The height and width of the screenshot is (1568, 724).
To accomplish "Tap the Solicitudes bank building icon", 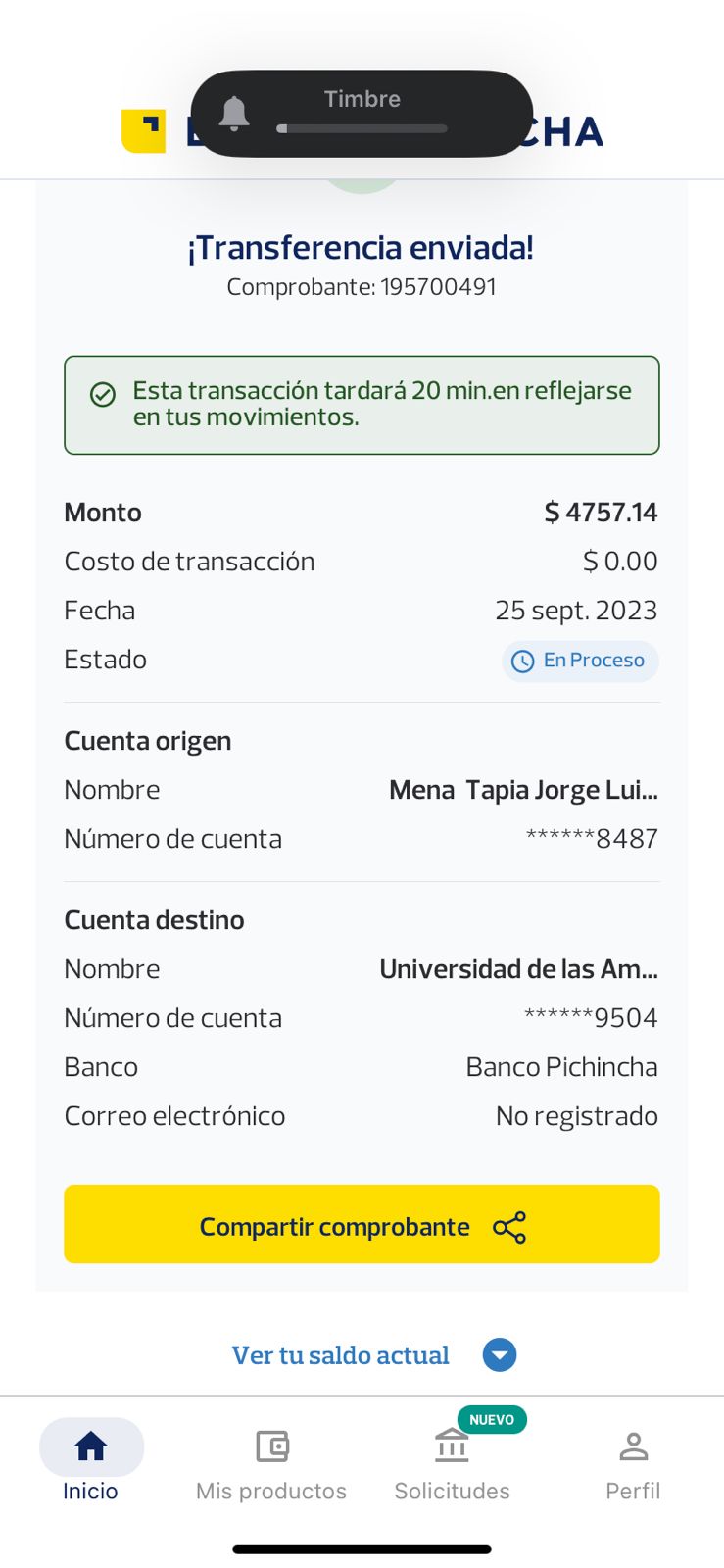I will pyautogui.click(x=452, y=1445).
